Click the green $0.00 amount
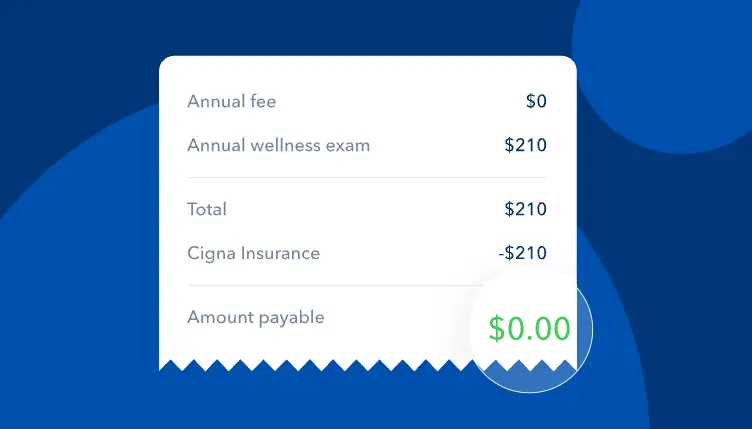 coord(529,329)
